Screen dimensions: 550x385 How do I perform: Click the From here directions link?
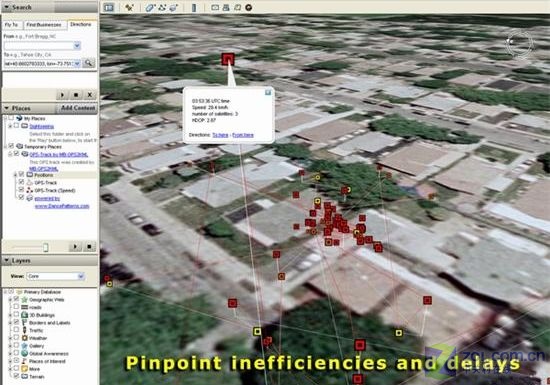click(243, 135)
